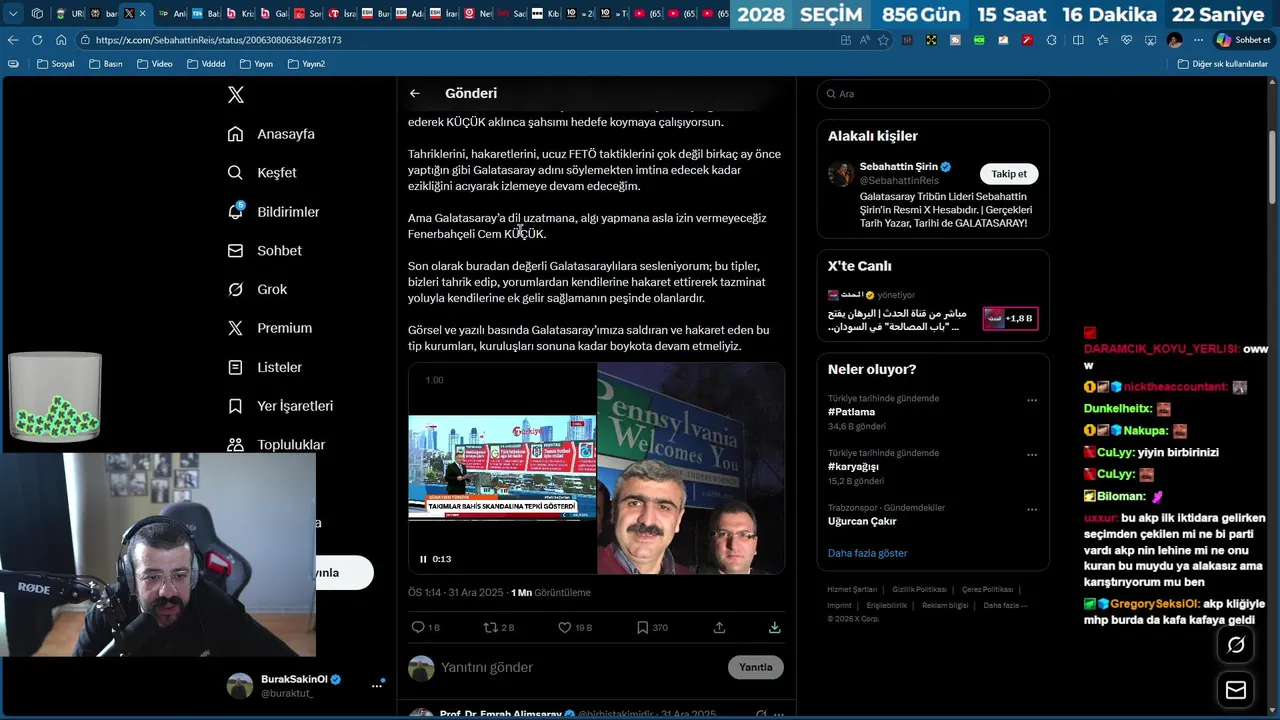Open the Video bookmarks folder
Viewport: 1280px width, 720px height.
click(x=155, y=64)
